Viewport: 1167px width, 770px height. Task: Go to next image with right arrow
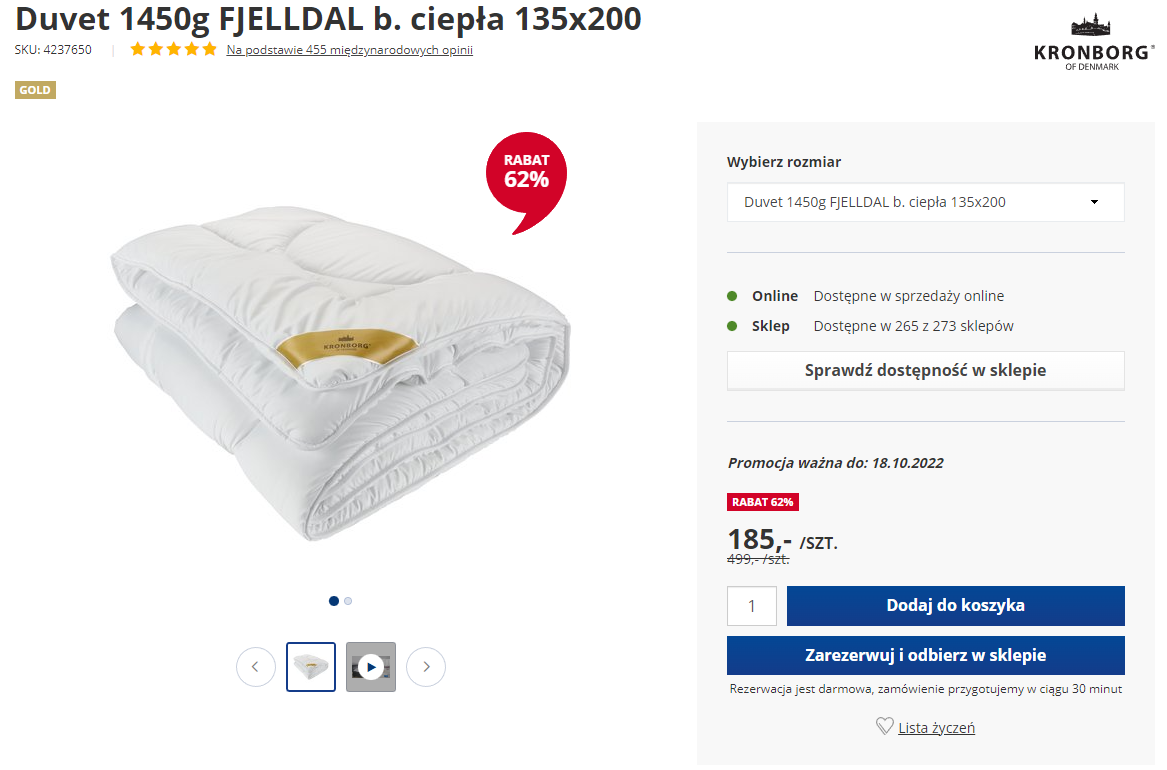tap(426, 667)
